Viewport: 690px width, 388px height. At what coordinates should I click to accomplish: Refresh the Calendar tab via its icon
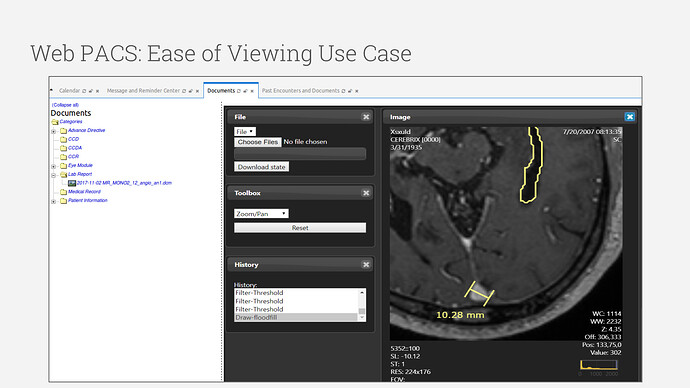point(84,91)
